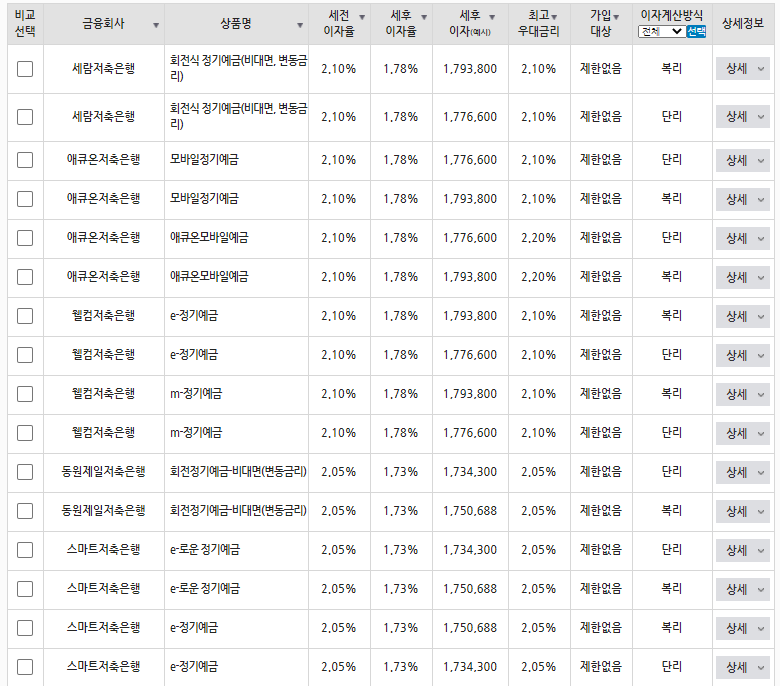Tick 웰컴저축은행 m-정기예금 단리 checkbox
Image resolution: width=780 pixels, height=686 pixels.
click(25, 433)
